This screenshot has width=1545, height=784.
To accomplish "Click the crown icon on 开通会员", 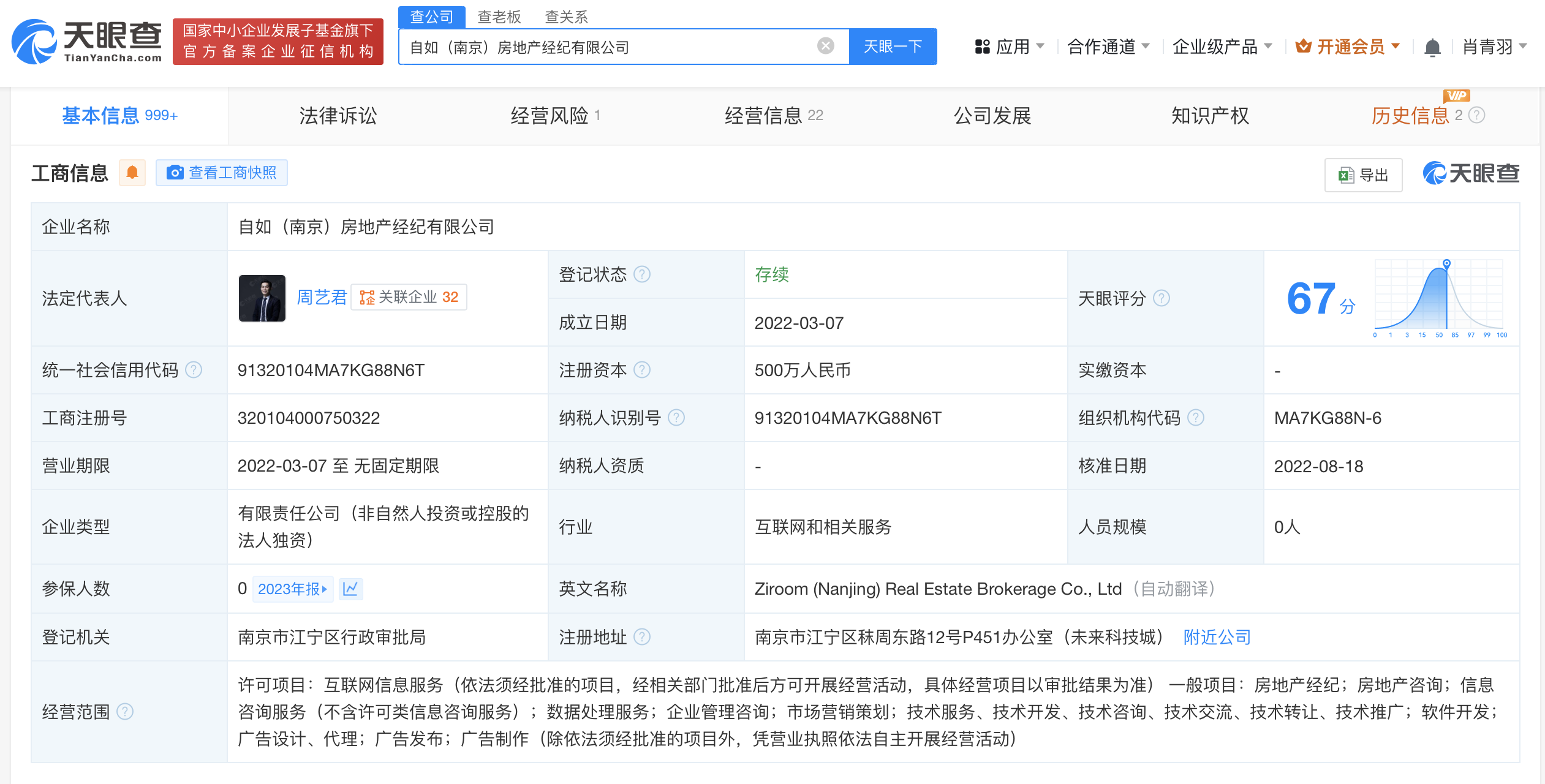I will tap(1304, 46).
